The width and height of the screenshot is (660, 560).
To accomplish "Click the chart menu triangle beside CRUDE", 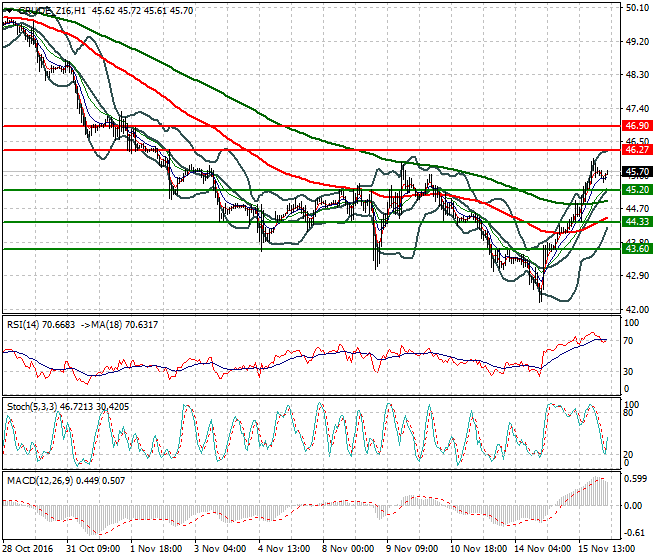I will point(9,11).
